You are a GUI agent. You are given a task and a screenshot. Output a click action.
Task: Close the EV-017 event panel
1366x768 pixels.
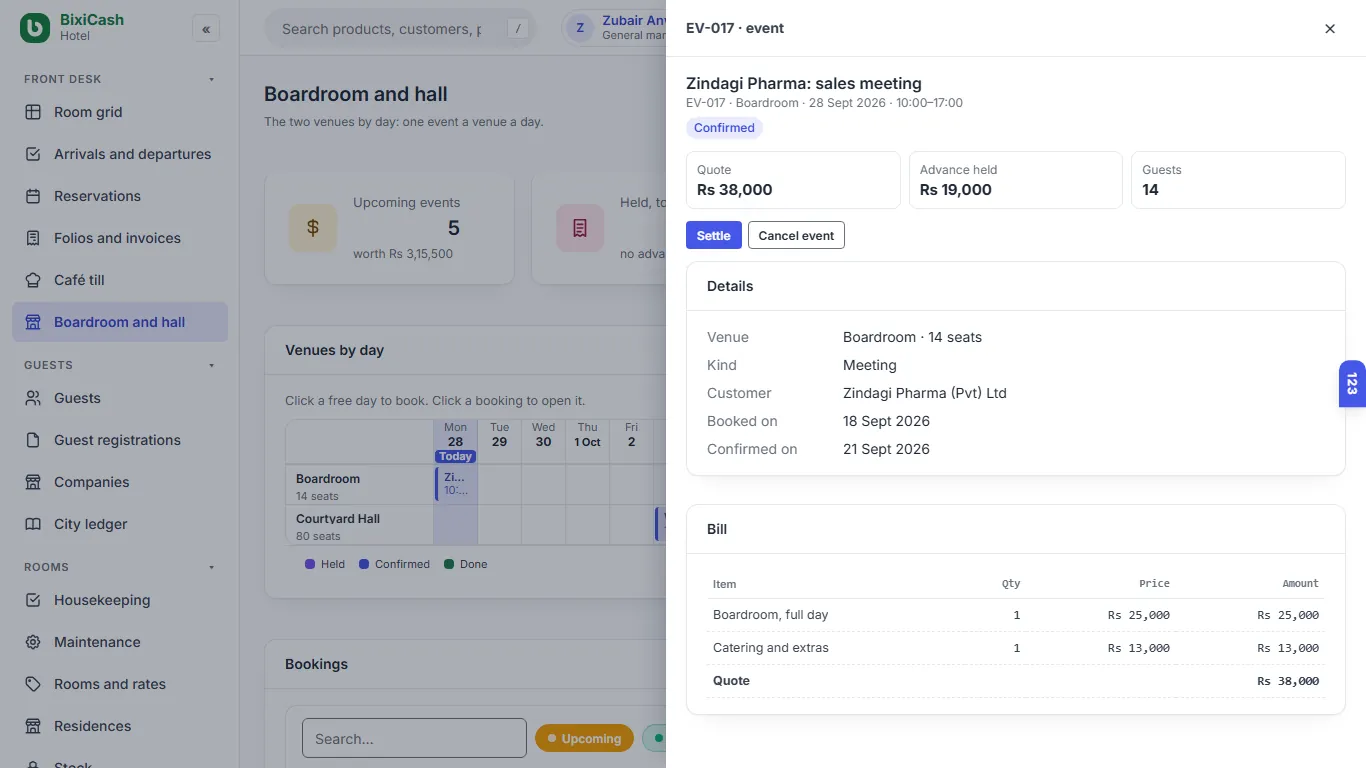(x=1330, y=29)
